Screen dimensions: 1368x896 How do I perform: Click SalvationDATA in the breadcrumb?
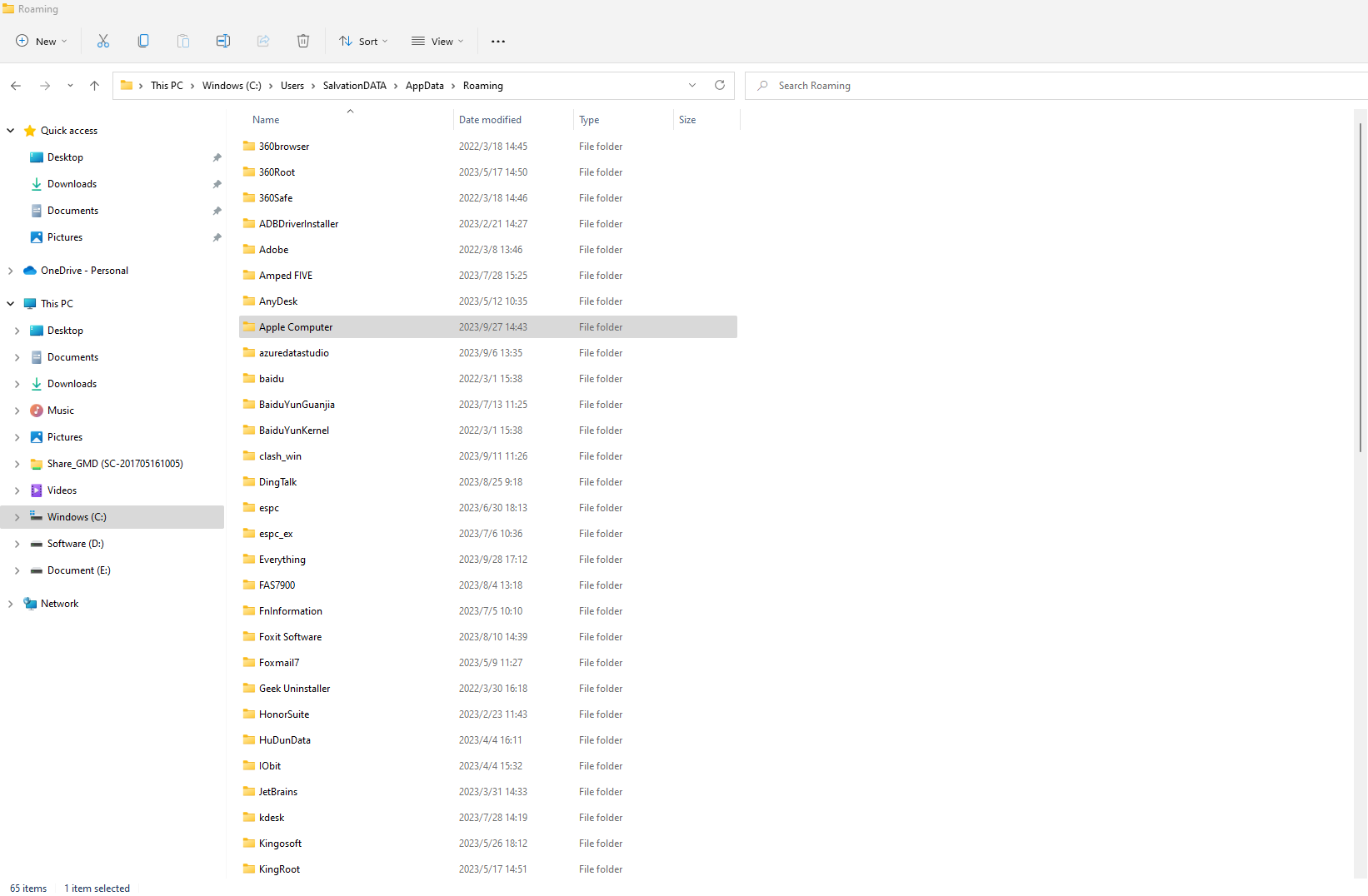[354, 86]
